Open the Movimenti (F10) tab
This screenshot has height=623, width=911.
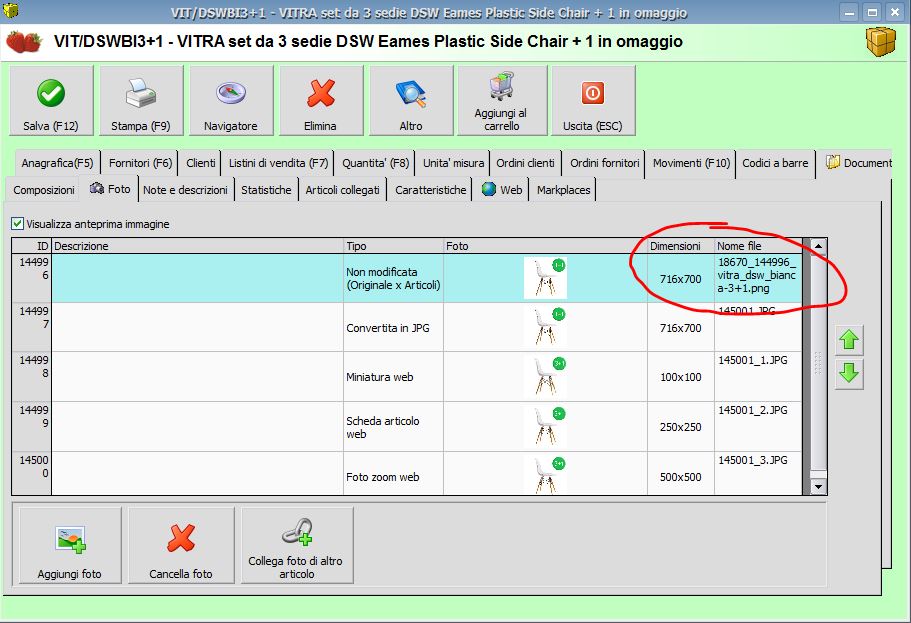(x=691, y=163)
